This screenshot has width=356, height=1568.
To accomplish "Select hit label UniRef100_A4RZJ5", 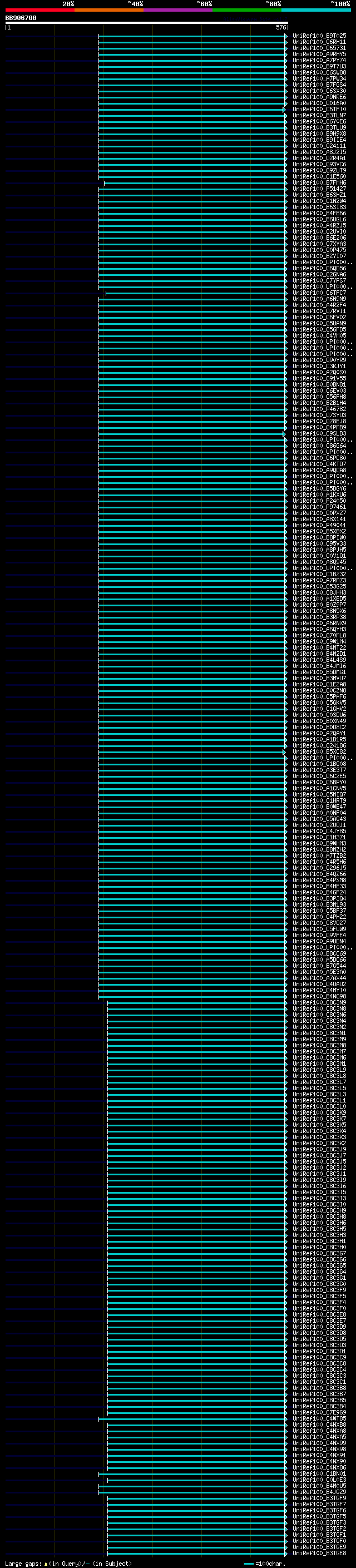I will 319,226.
